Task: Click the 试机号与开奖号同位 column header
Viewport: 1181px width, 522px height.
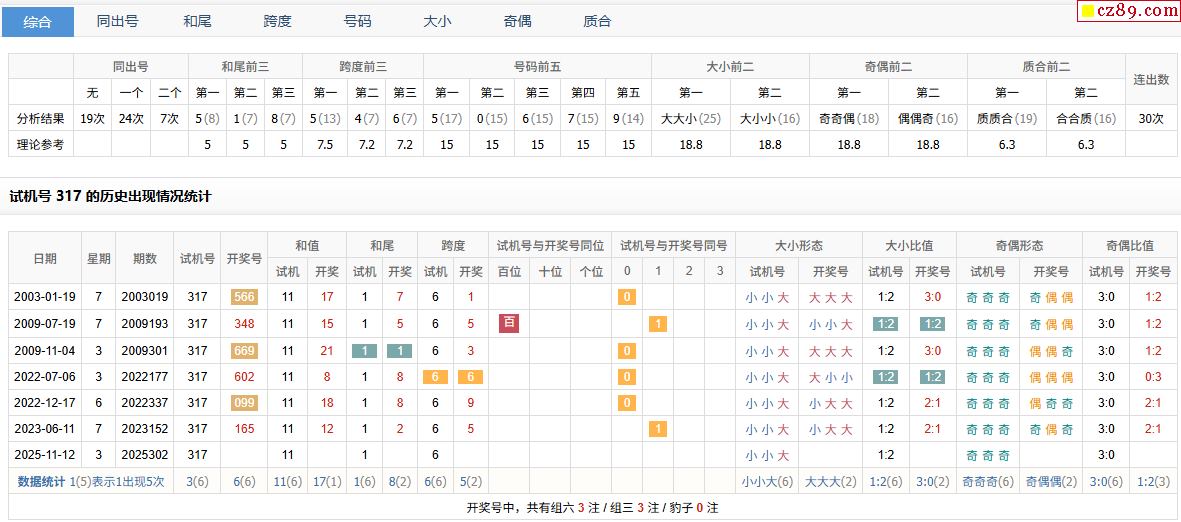Action: pyautogui.click(x=550, y=245)
